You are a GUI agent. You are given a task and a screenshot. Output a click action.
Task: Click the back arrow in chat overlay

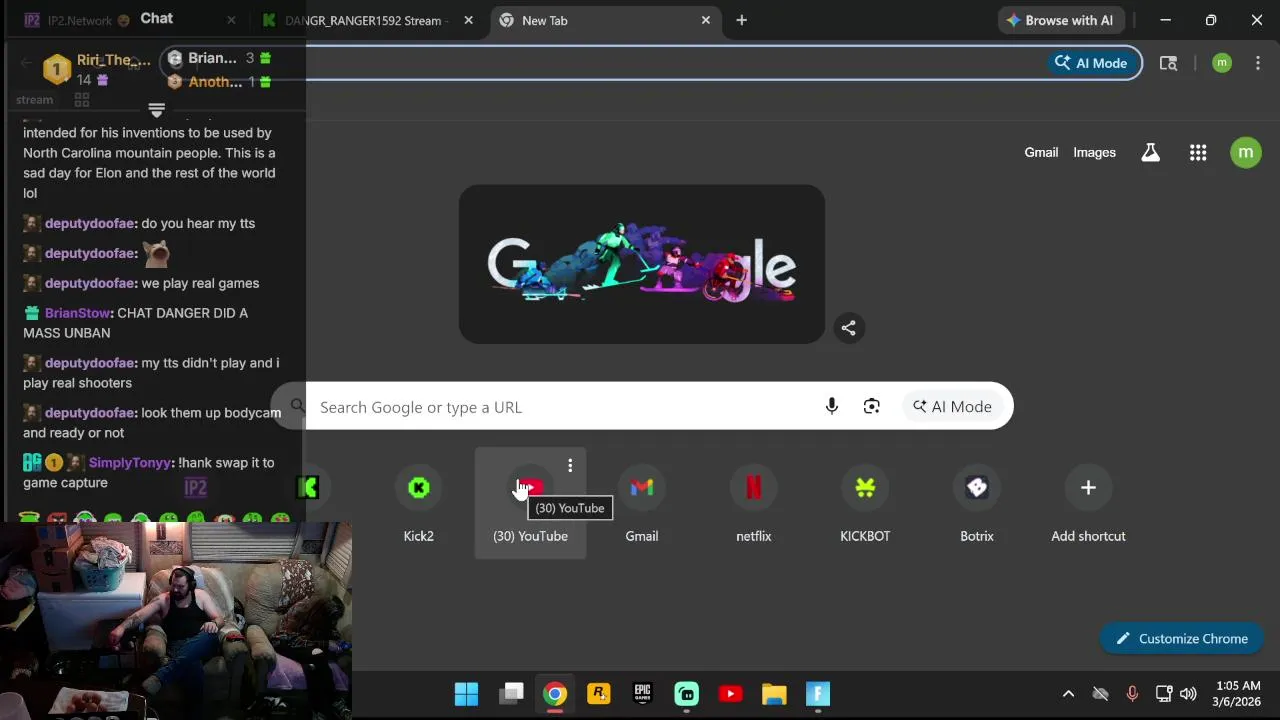click(x=26, y=63)
